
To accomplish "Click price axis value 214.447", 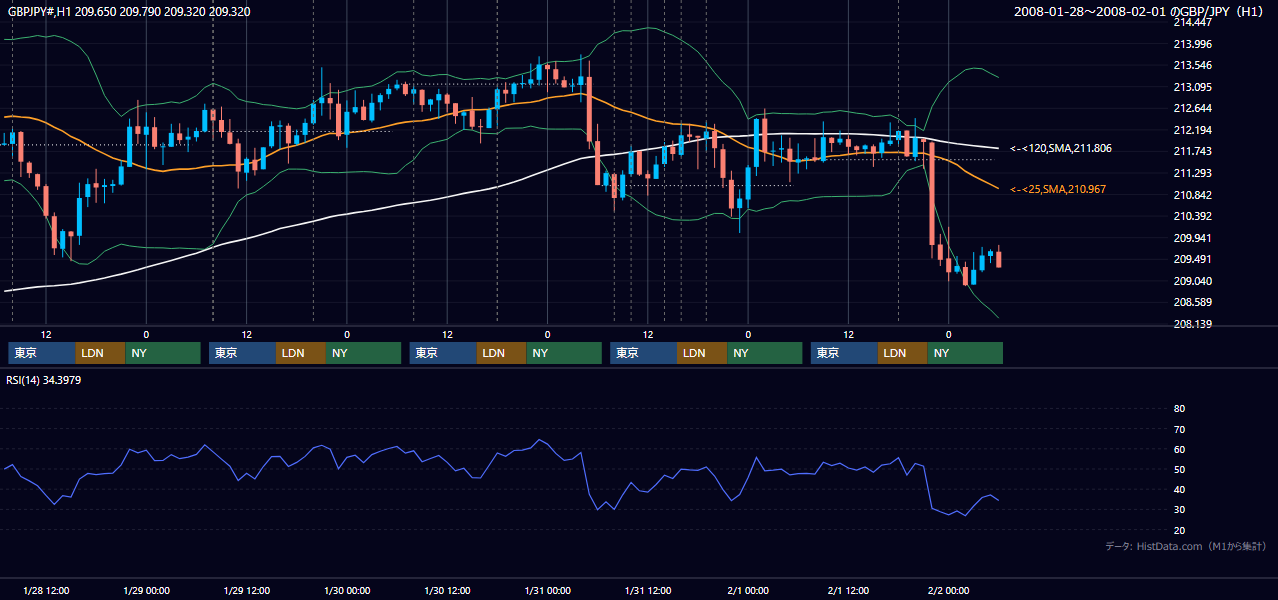I will [1192, 22].
